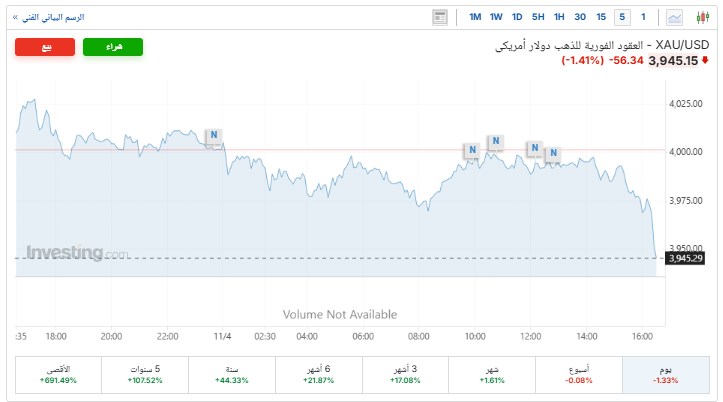Open the news marker near 10:00
The height and width of the screenshot is (402, 723).
pyautogui.click(x=471, y=151)
